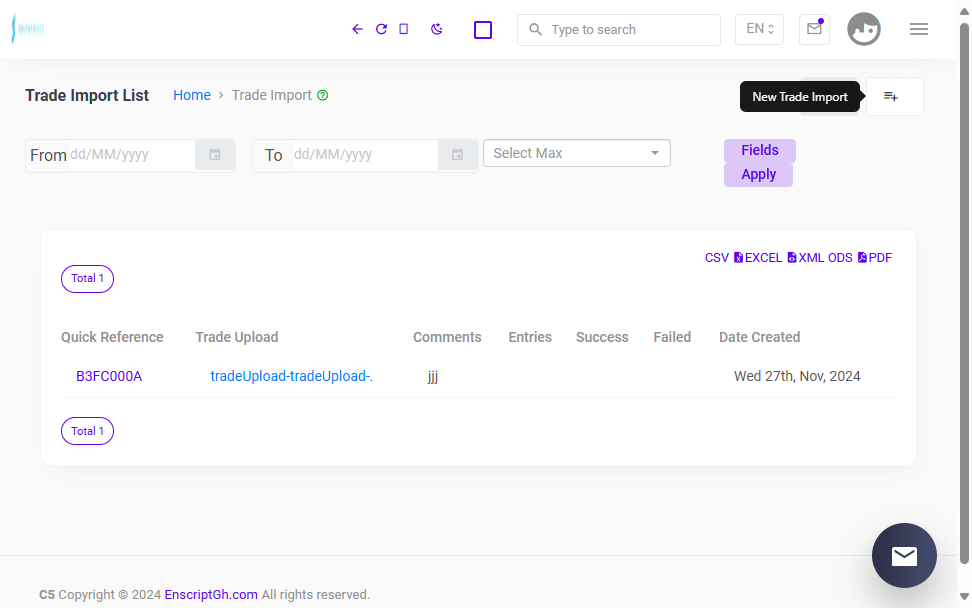Open the B3FC000A reference link

click(x=109, y=376)
